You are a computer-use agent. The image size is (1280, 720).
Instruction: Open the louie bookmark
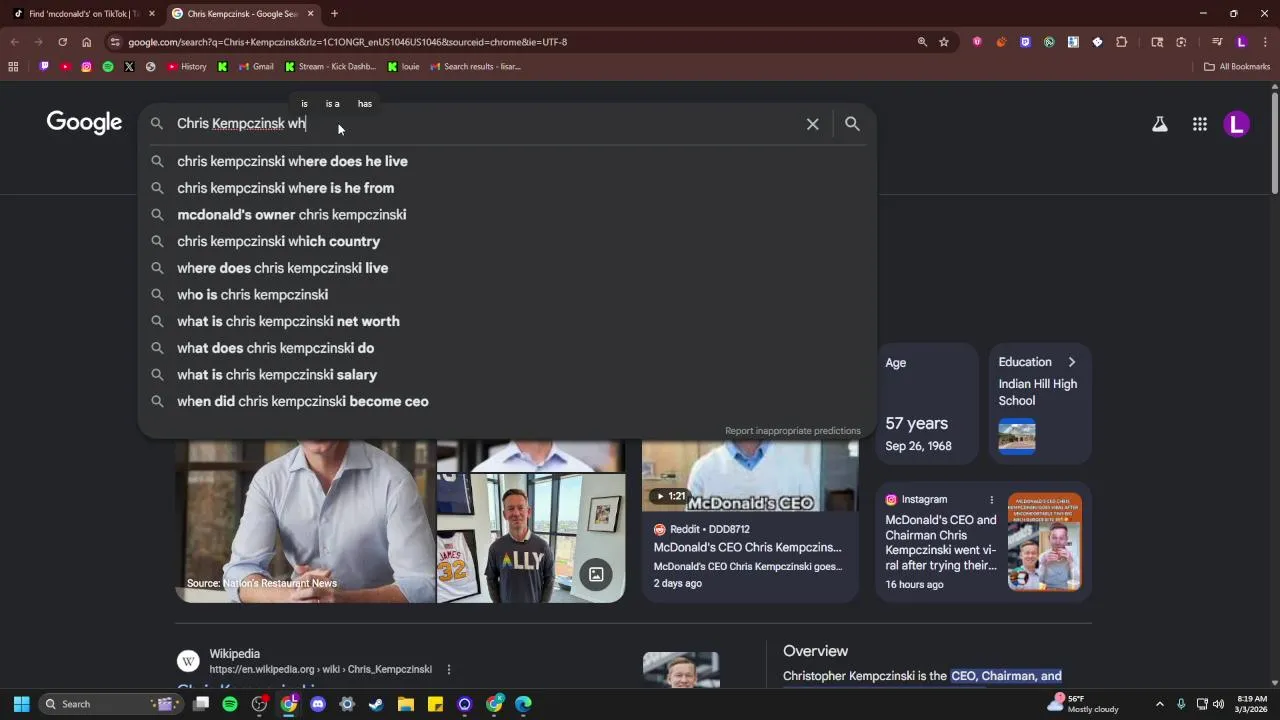tap(404, 67)
